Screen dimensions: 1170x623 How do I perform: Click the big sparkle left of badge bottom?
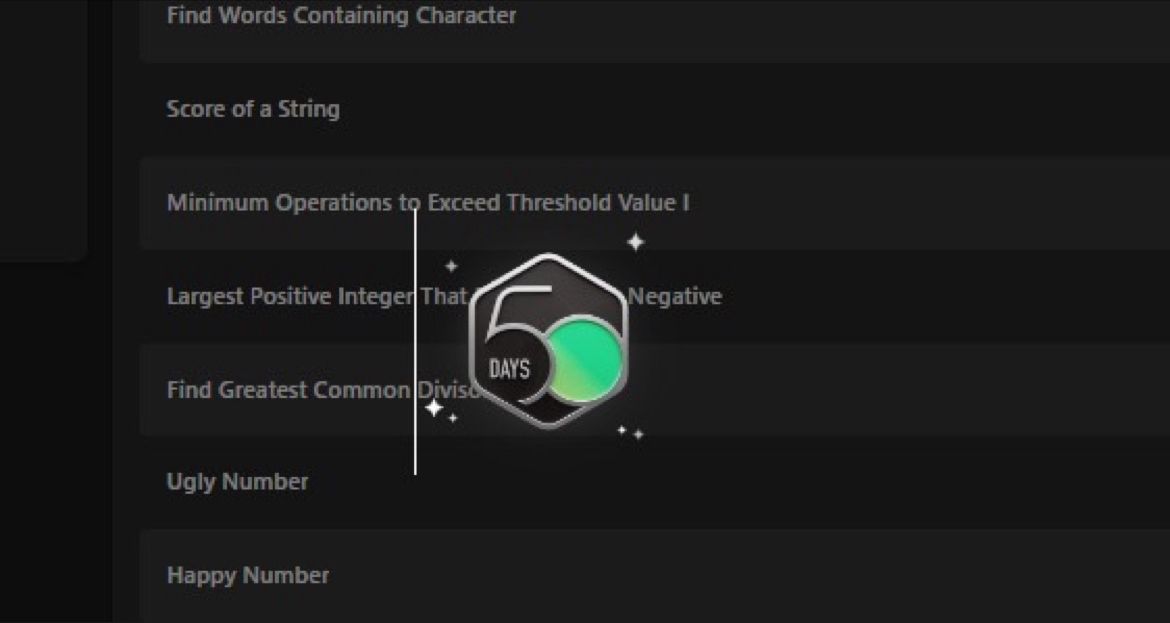tap(434, 408)
